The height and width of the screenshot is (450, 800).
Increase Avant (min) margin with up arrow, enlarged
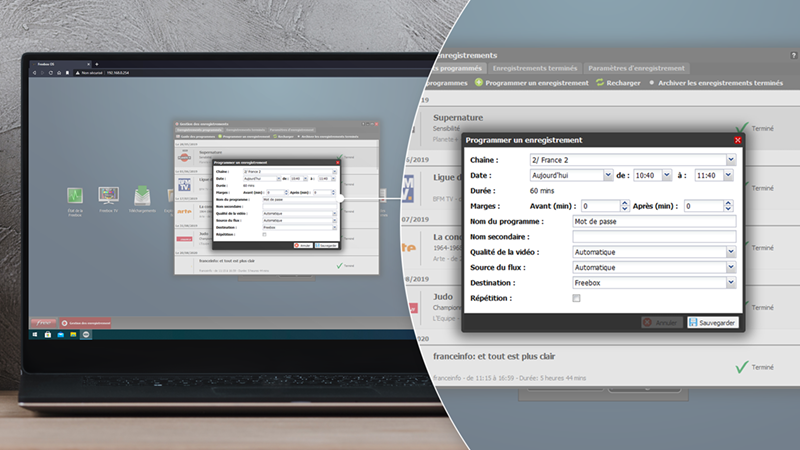pyautogui.click(x=624, y=203)
